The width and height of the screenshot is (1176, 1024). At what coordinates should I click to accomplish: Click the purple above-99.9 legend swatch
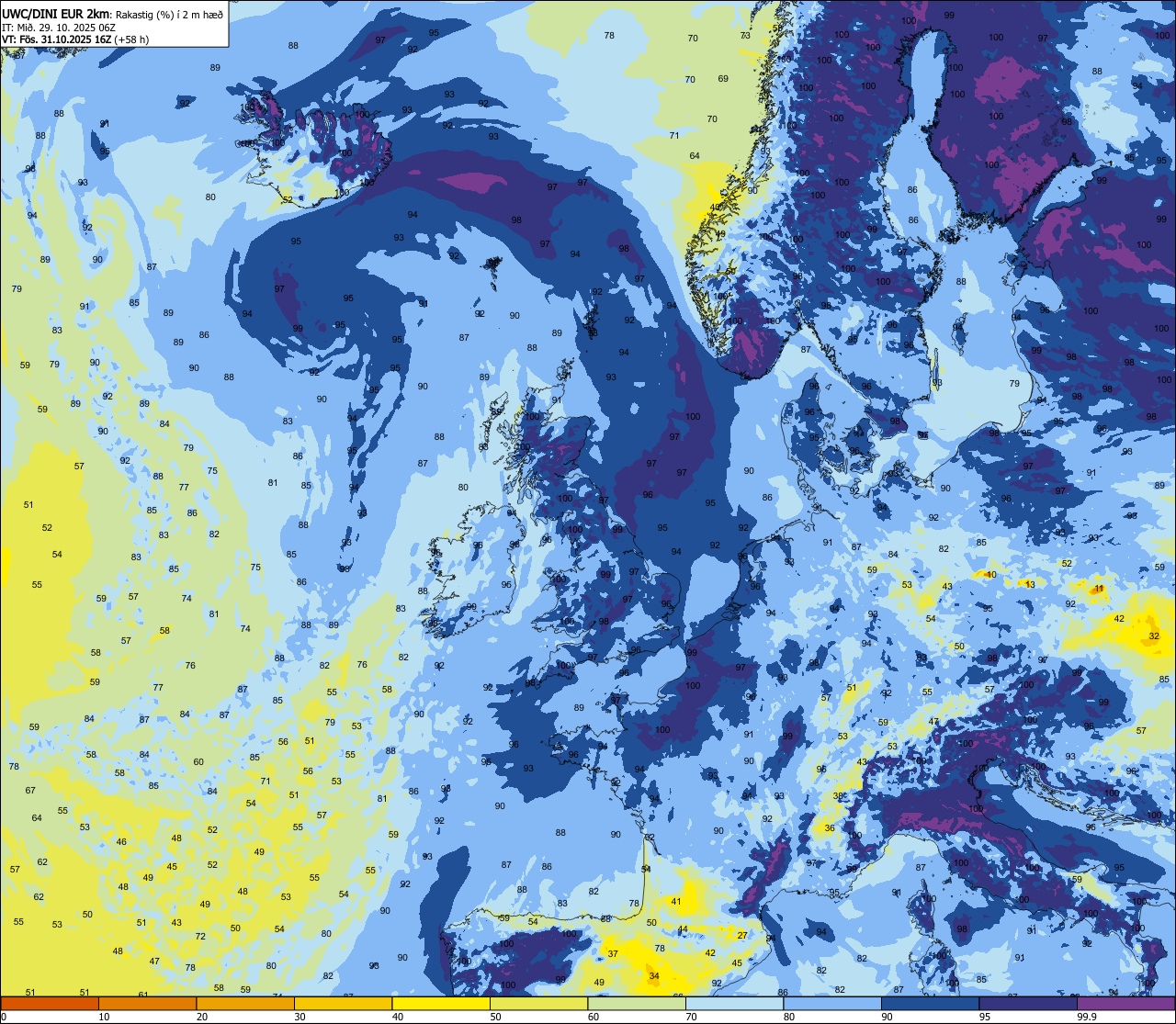pos(1125,1003)
